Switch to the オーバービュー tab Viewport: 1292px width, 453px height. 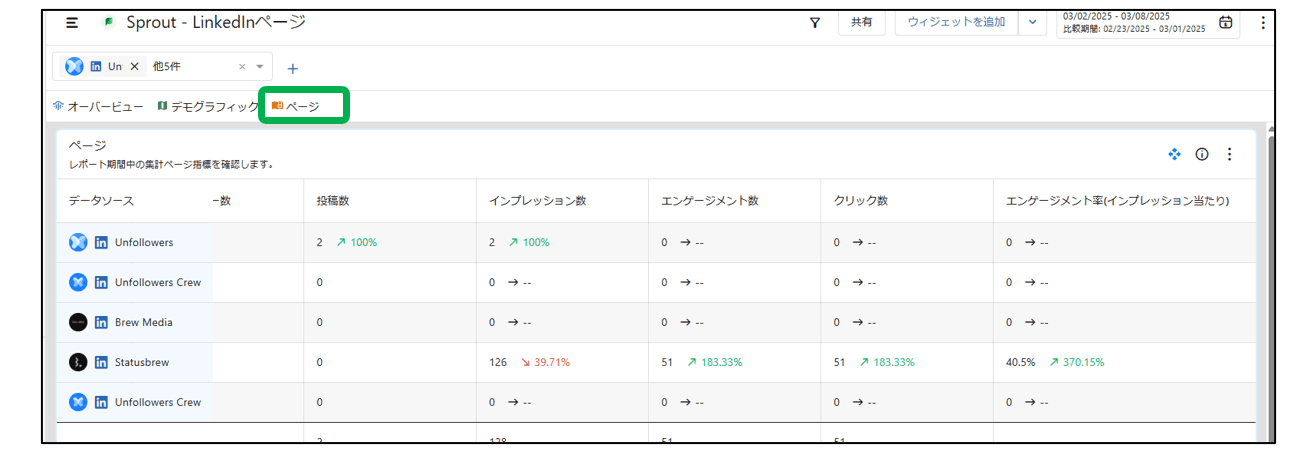98,106
